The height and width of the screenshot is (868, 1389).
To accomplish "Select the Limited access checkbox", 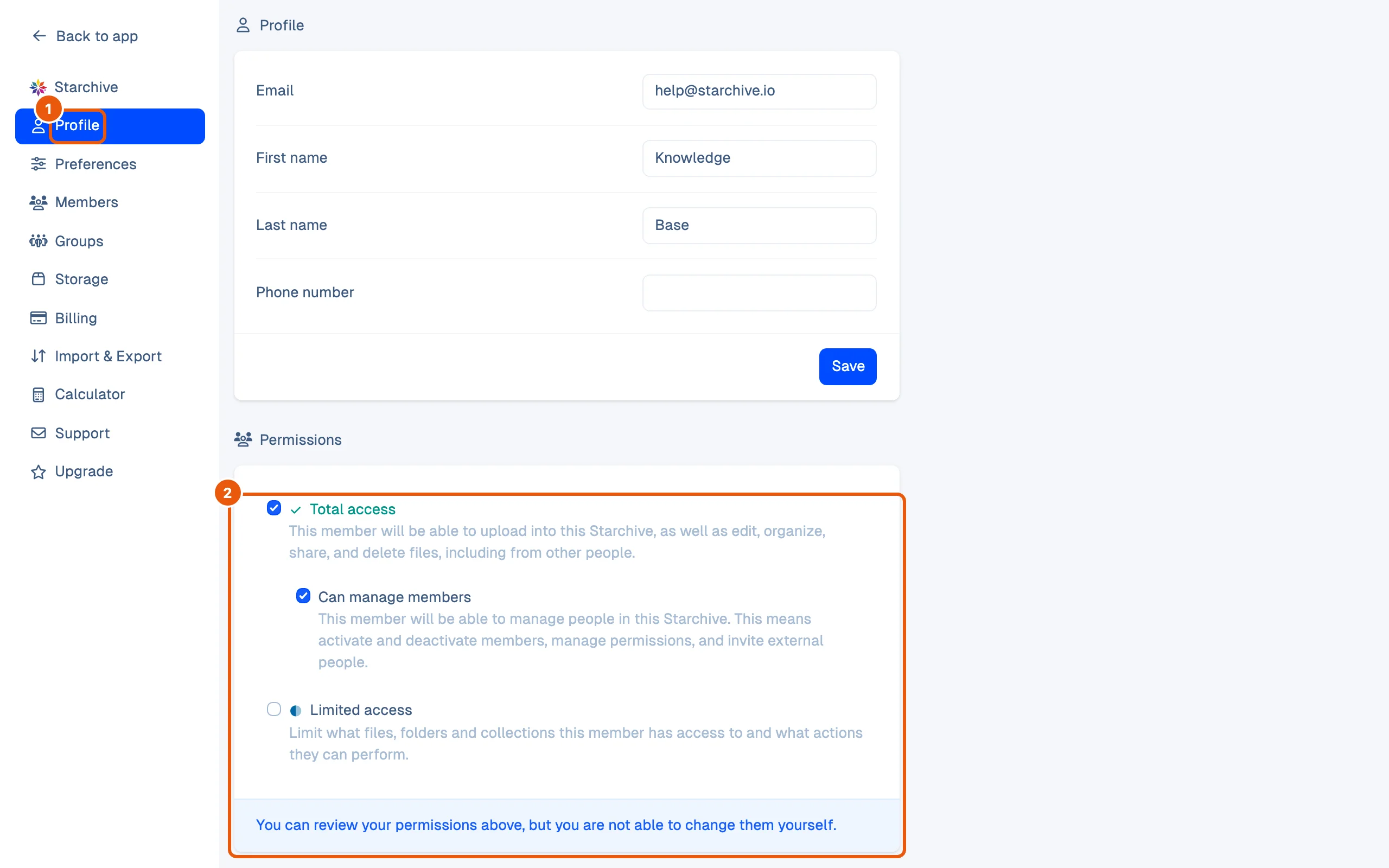I will pos(274,710).
